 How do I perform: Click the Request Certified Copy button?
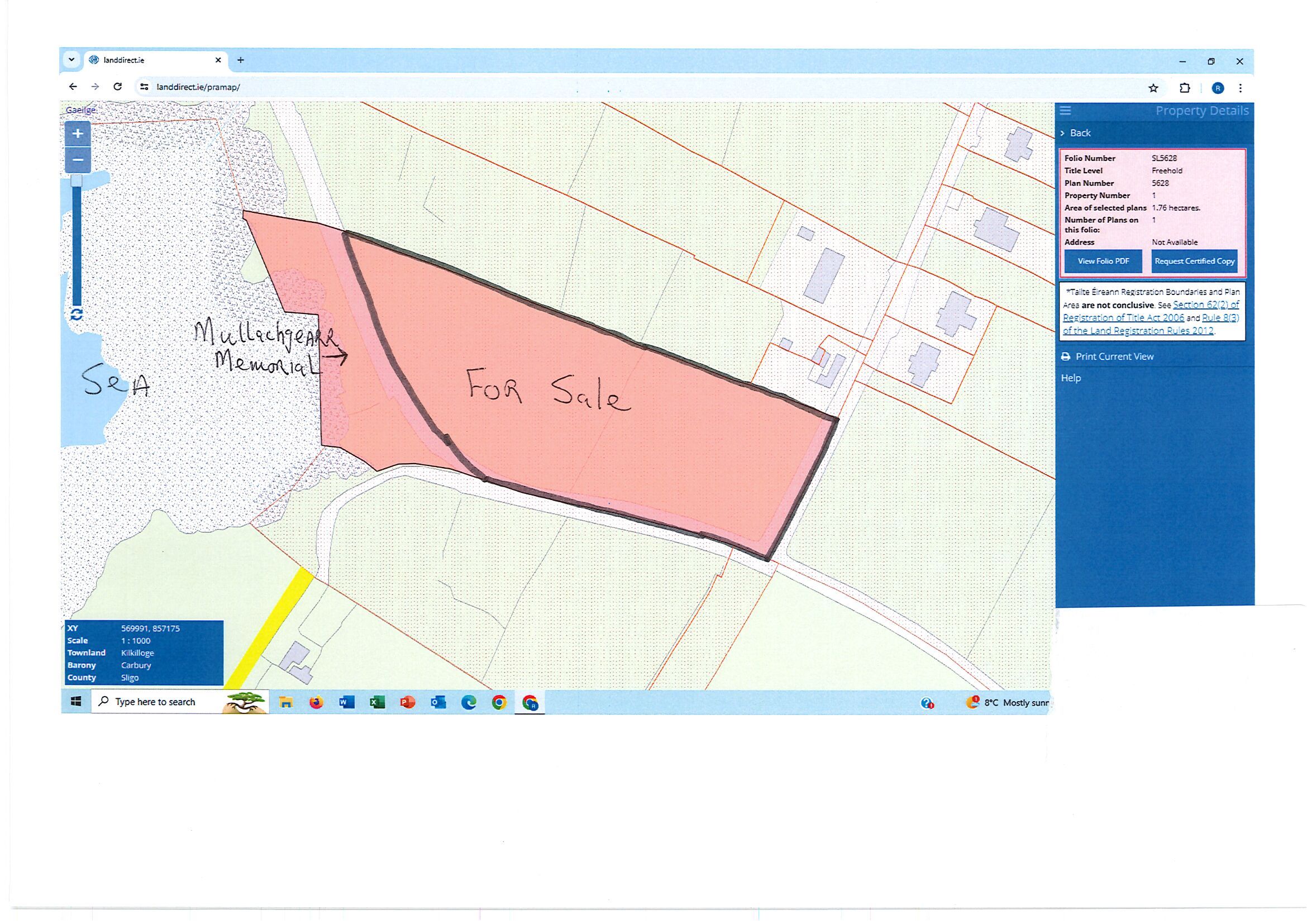pos(1194,261)
